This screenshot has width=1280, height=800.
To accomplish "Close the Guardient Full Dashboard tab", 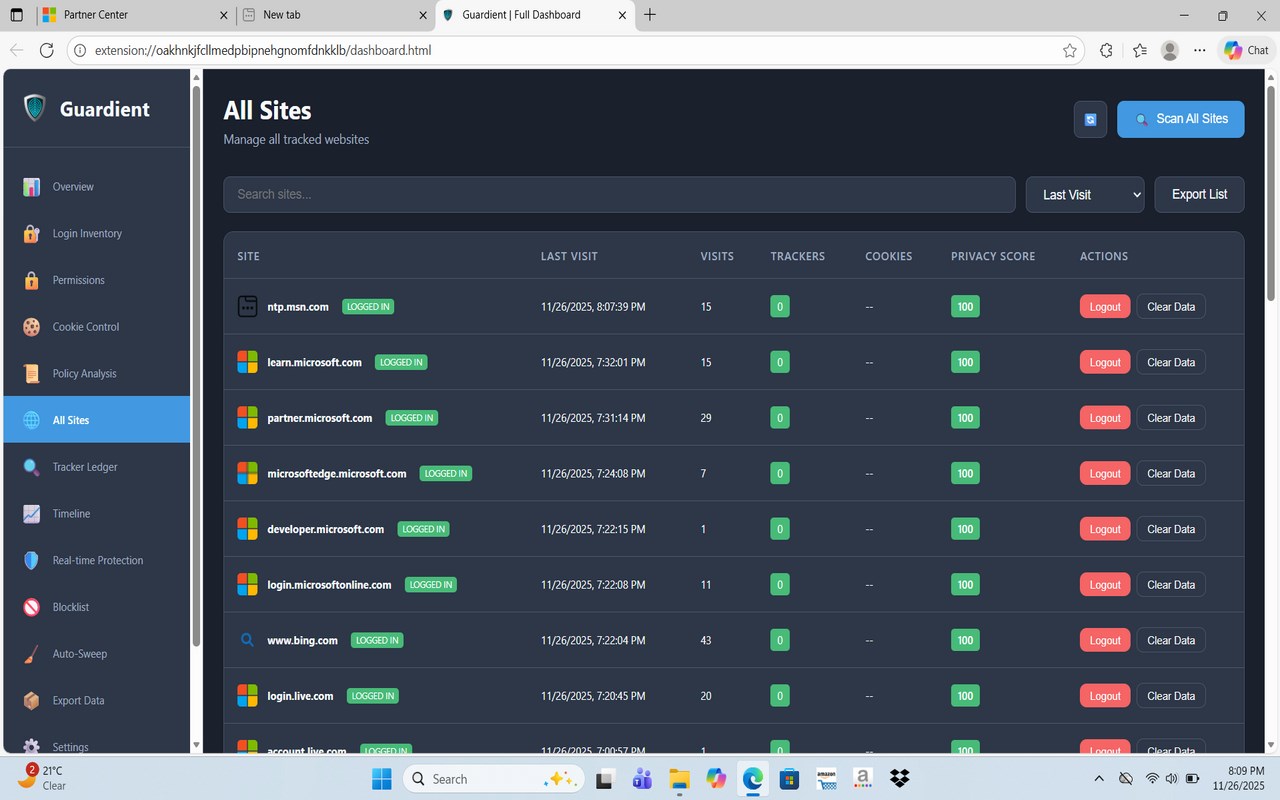I will pyautogui.click(x=624, y=15).
